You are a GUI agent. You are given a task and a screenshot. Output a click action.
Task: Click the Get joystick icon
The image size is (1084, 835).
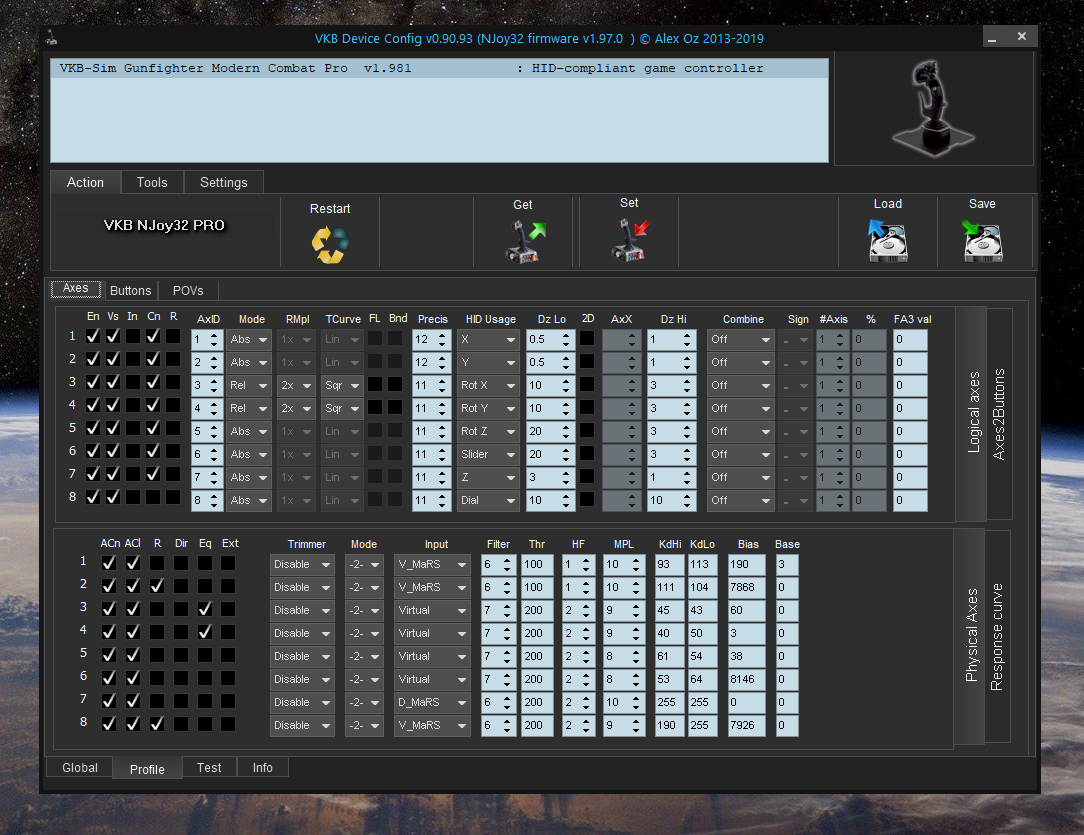click(x=525, y=242)
